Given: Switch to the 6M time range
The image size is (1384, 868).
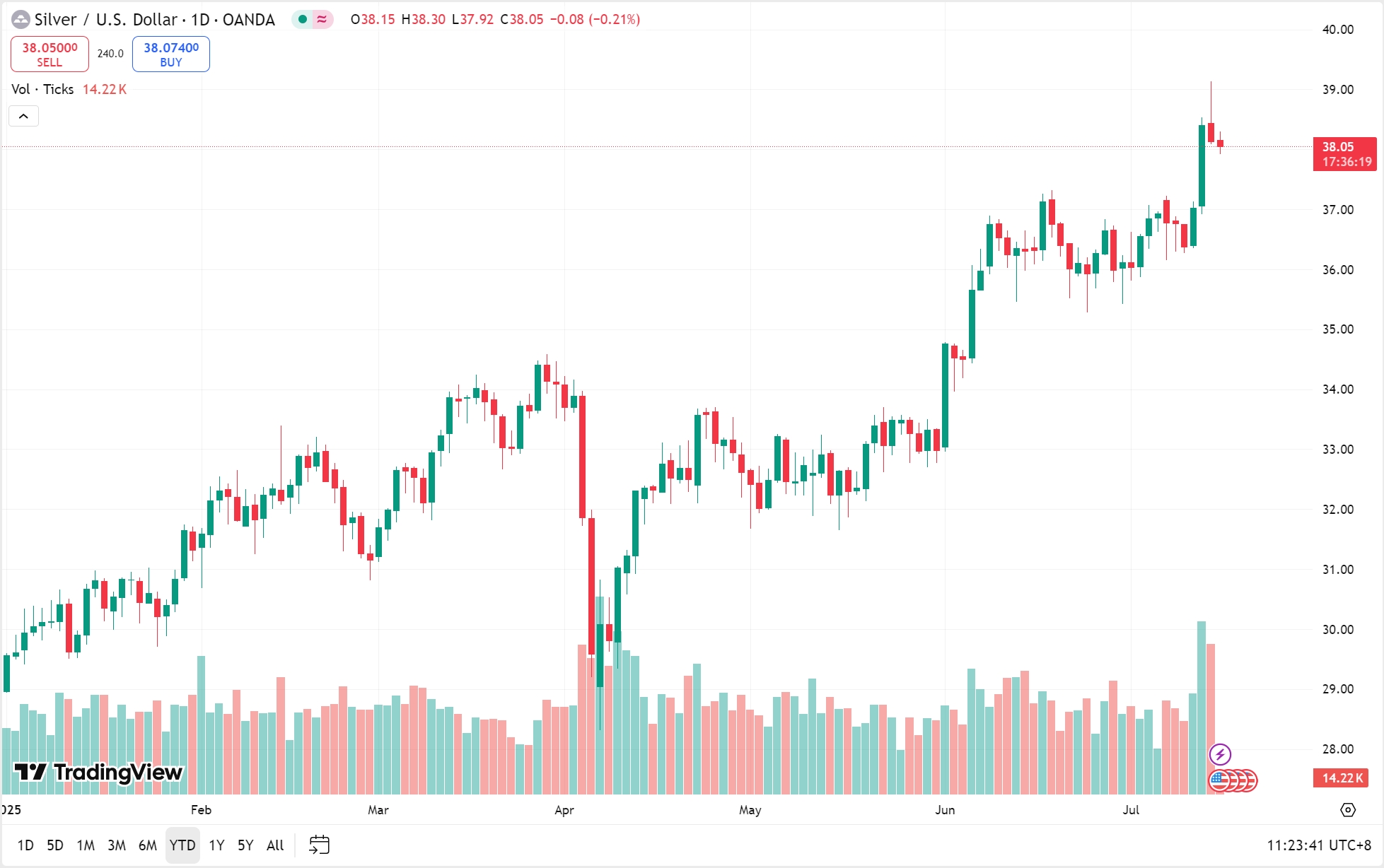Looking at the screenshot, I should click(x=148, y=845).
